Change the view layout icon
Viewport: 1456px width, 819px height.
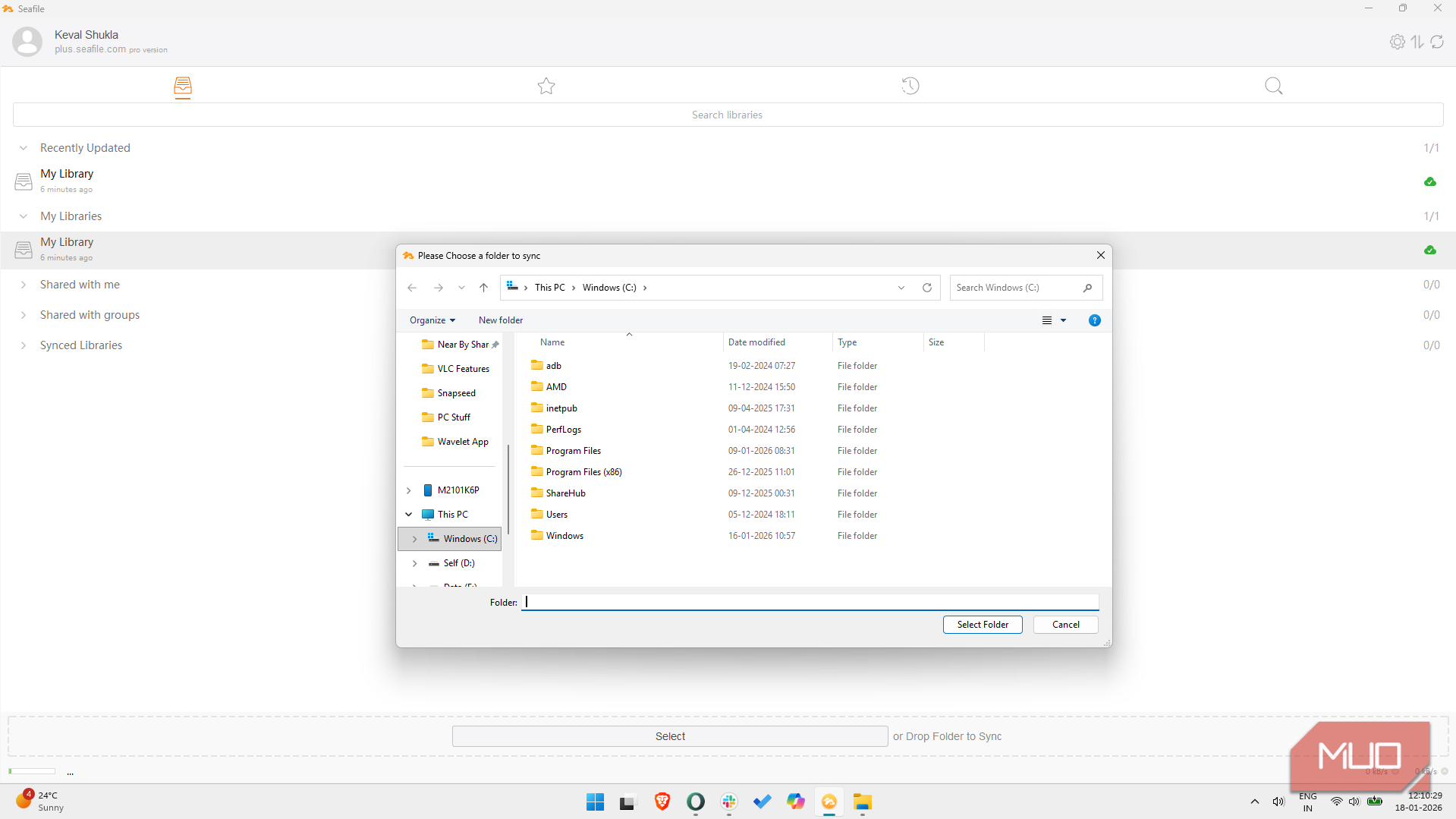tap(1047, 320)
